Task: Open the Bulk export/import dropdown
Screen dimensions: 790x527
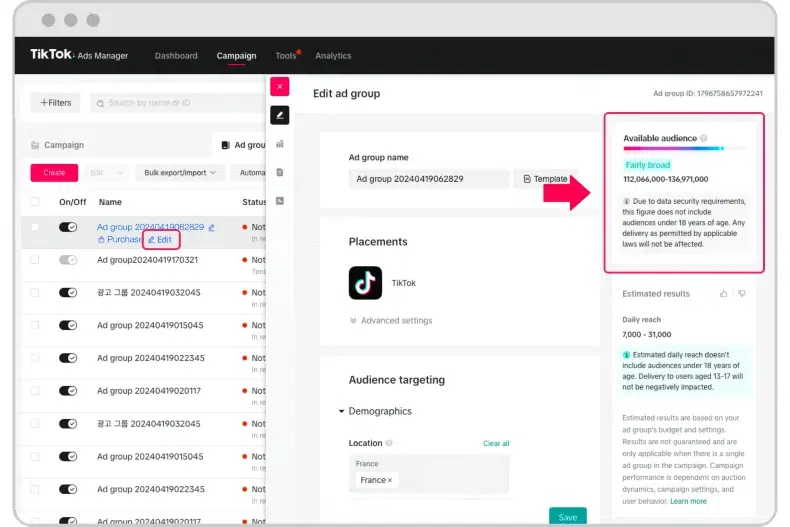Action: [180, 173]
